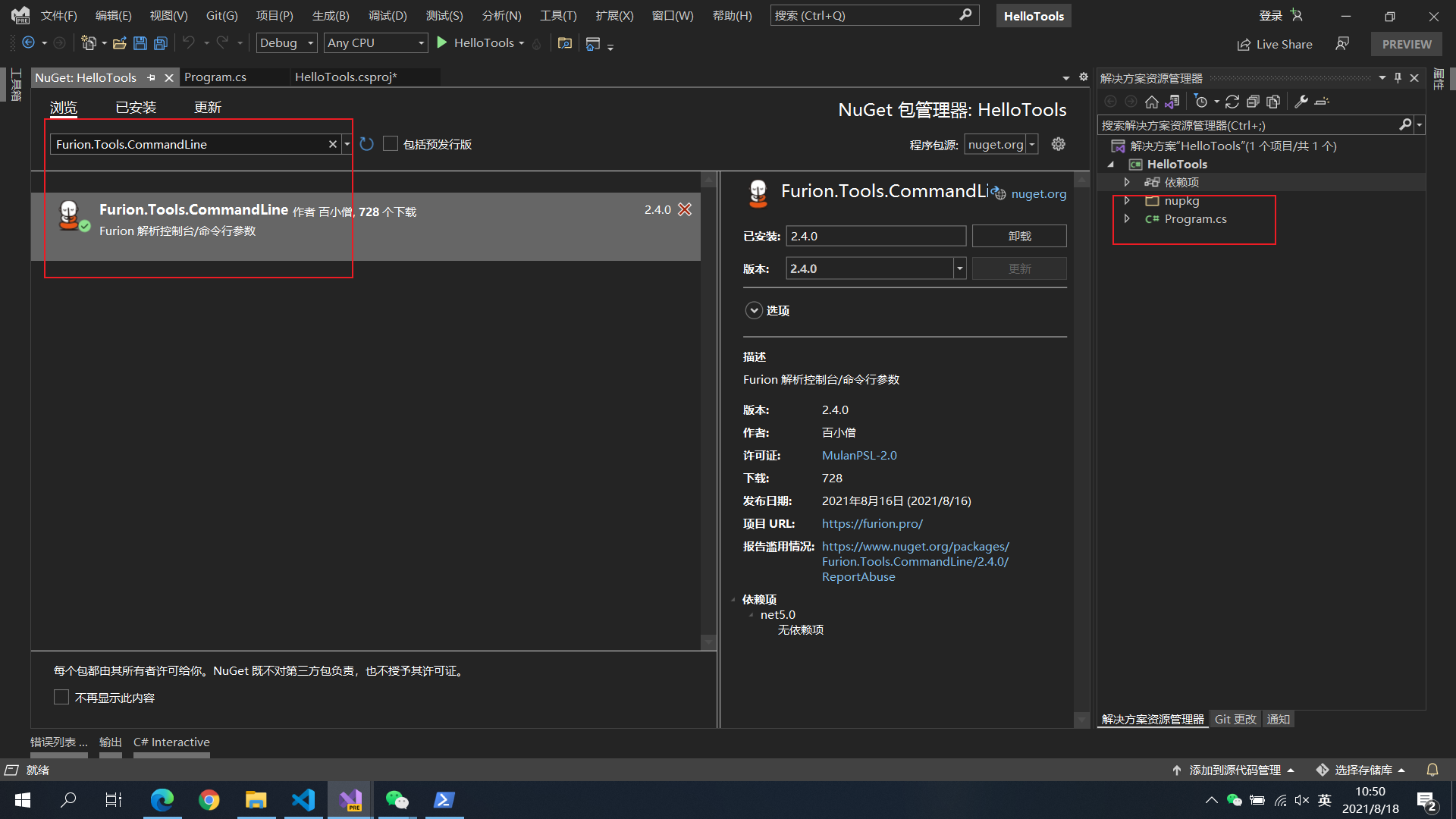The height and width of the screenshot is (819, 1456).
Task: Click Collapse All icon in Solution Explorer
Action: coord(1253,102)
